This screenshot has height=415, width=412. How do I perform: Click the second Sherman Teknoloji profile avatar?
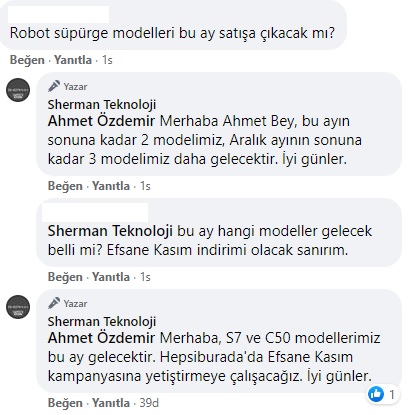click(18, 307)
